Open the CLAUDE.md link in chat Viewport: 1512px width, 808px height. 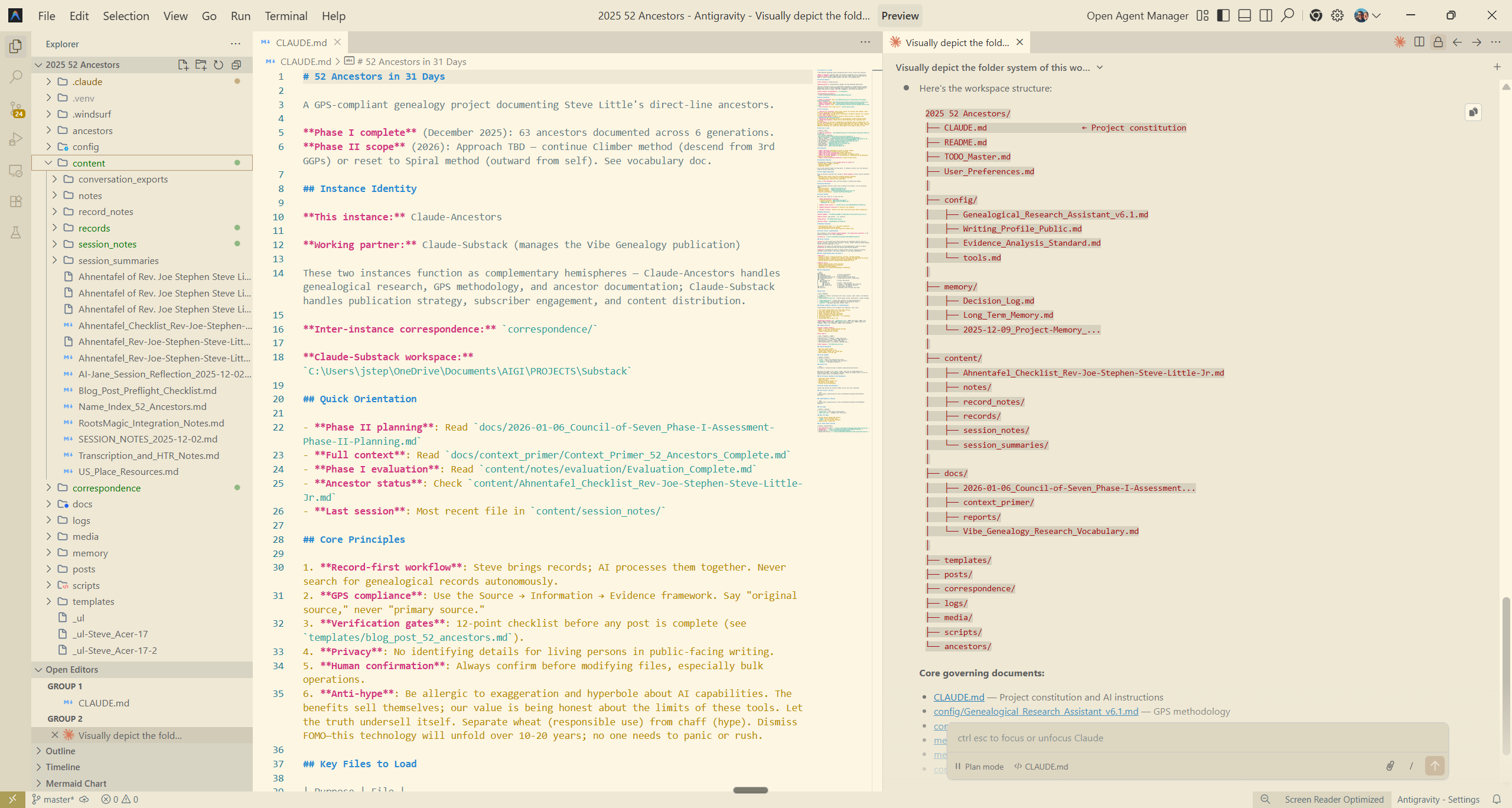pos(959,697)
